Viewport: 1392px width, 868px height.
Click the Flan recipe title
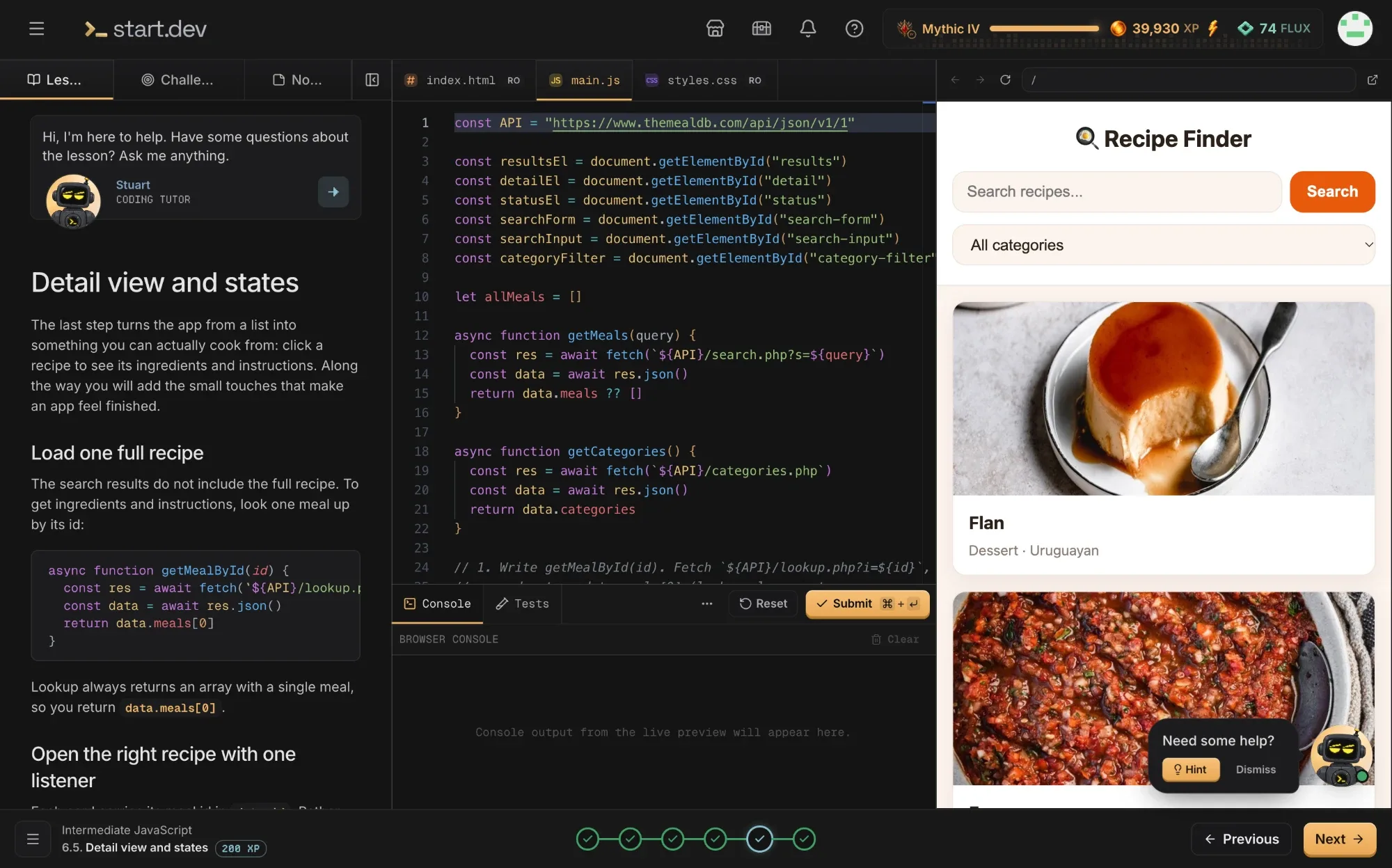(986, 523)
